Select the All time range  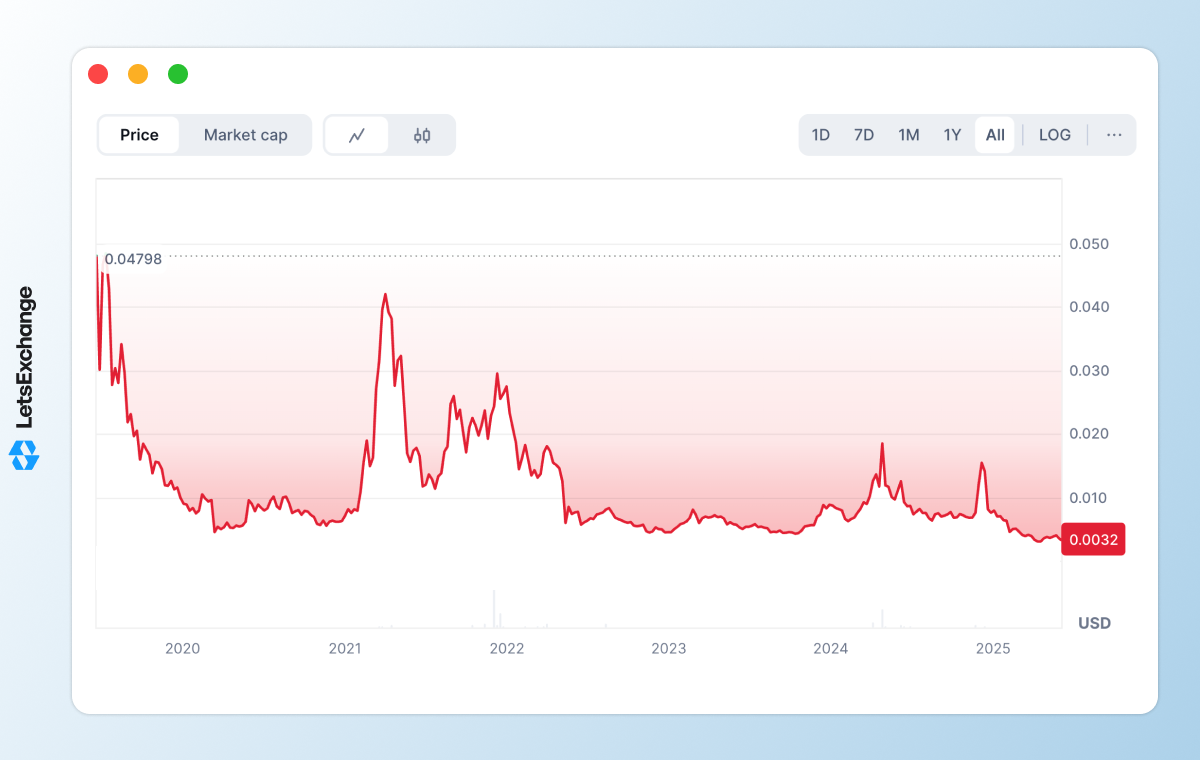(995, 135)
